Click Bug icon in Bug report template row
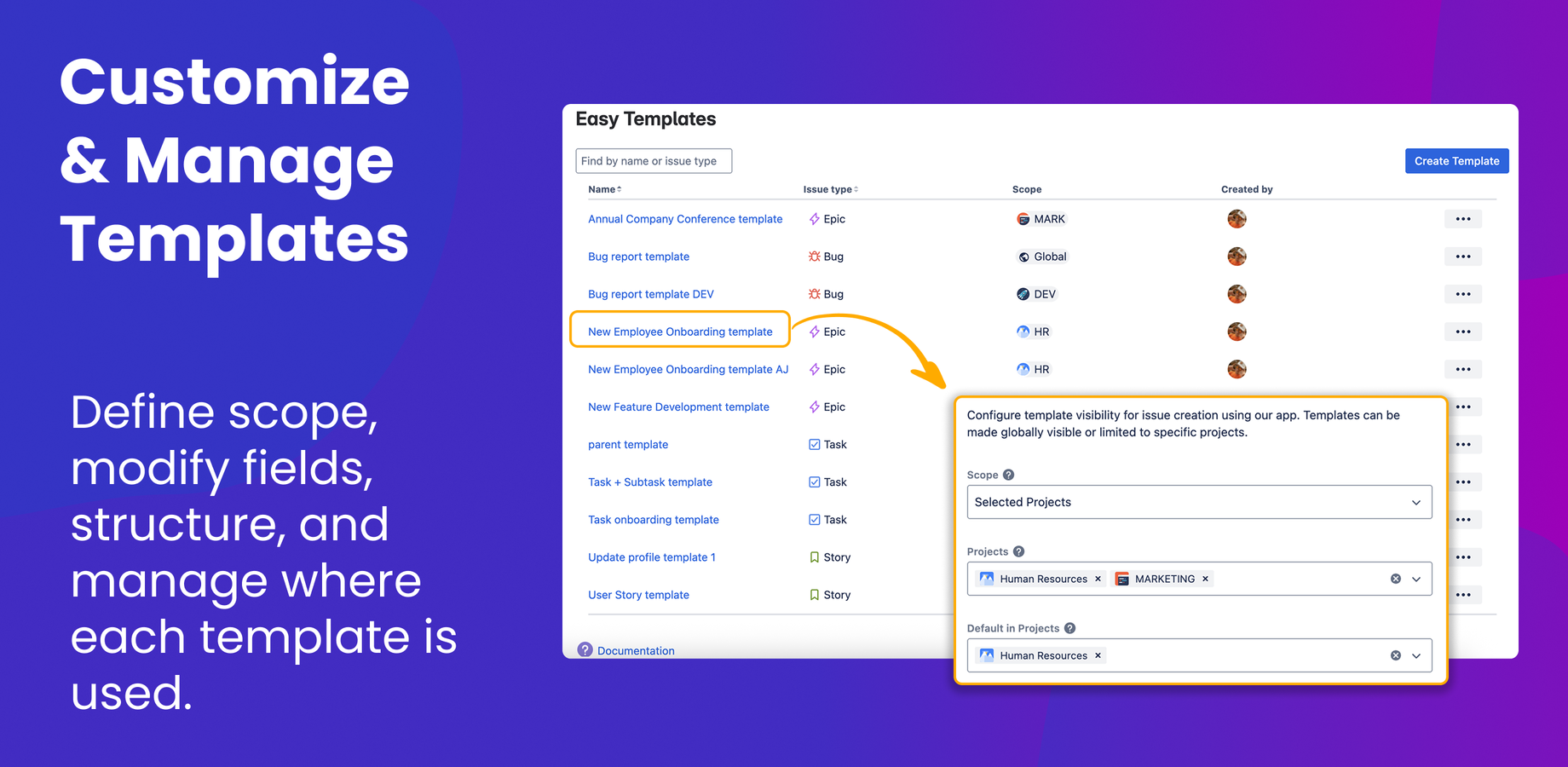Screen dimensions: 1568x767 point(815,257)
